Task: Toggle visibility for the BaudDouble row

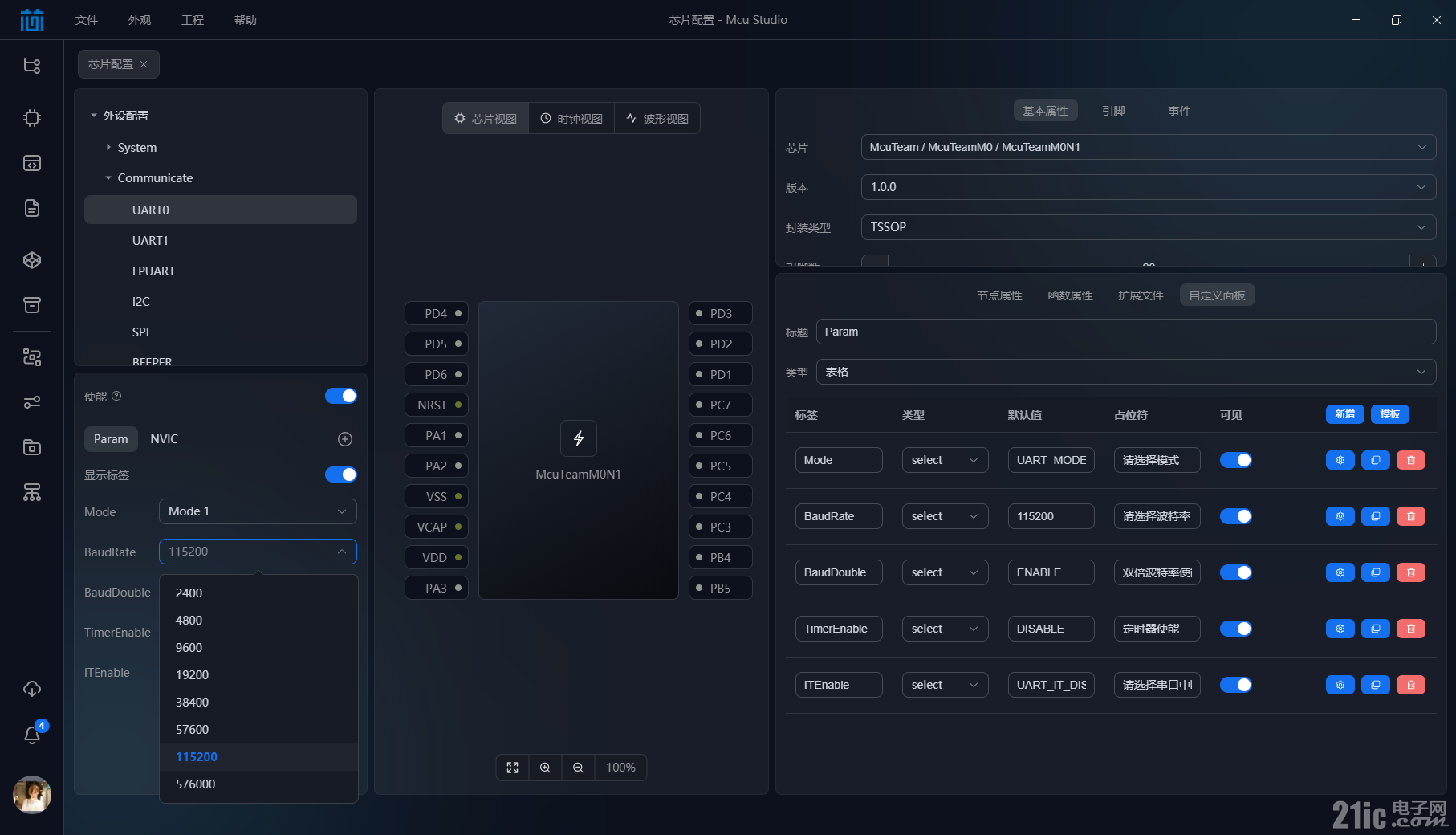Action: coord(1236,572)
